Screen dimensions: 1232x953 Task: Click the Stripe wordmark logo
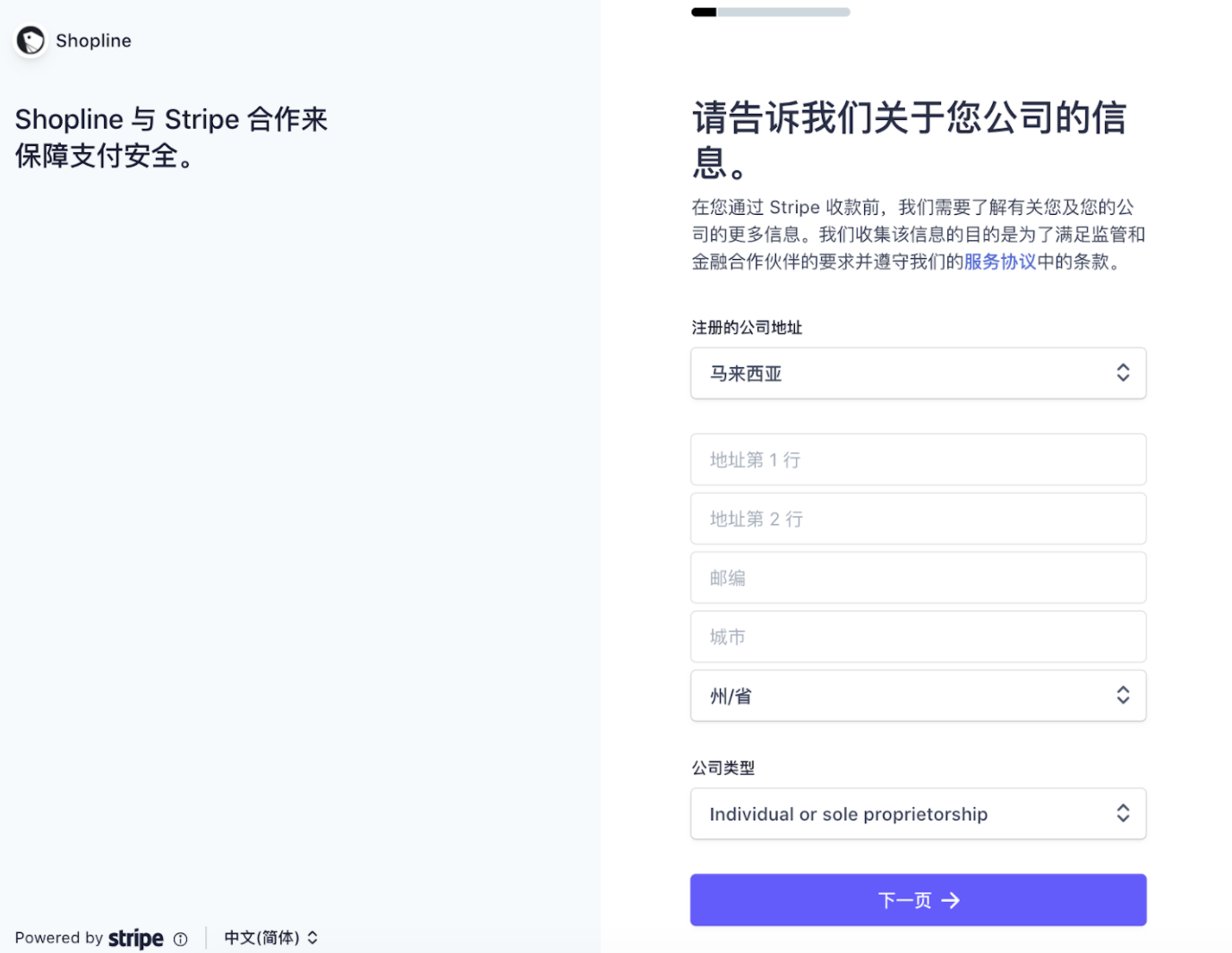pos(136,938)
